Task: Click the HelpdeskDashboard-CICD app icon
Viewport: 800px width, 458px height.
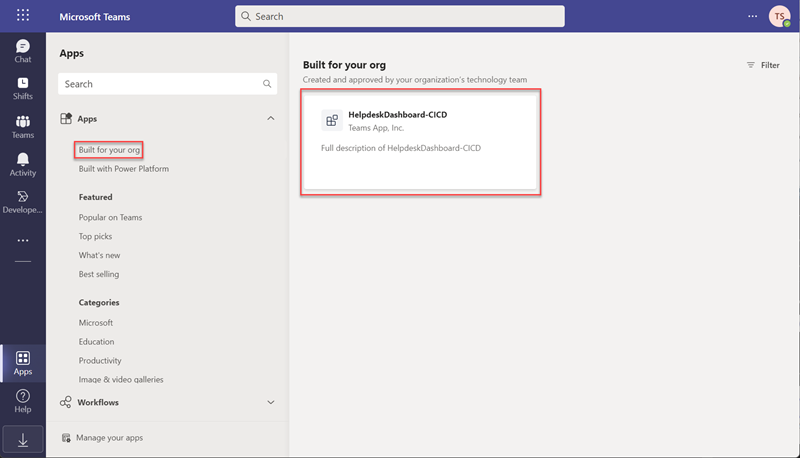Action: pyautogui.click(x=332, y=120)
